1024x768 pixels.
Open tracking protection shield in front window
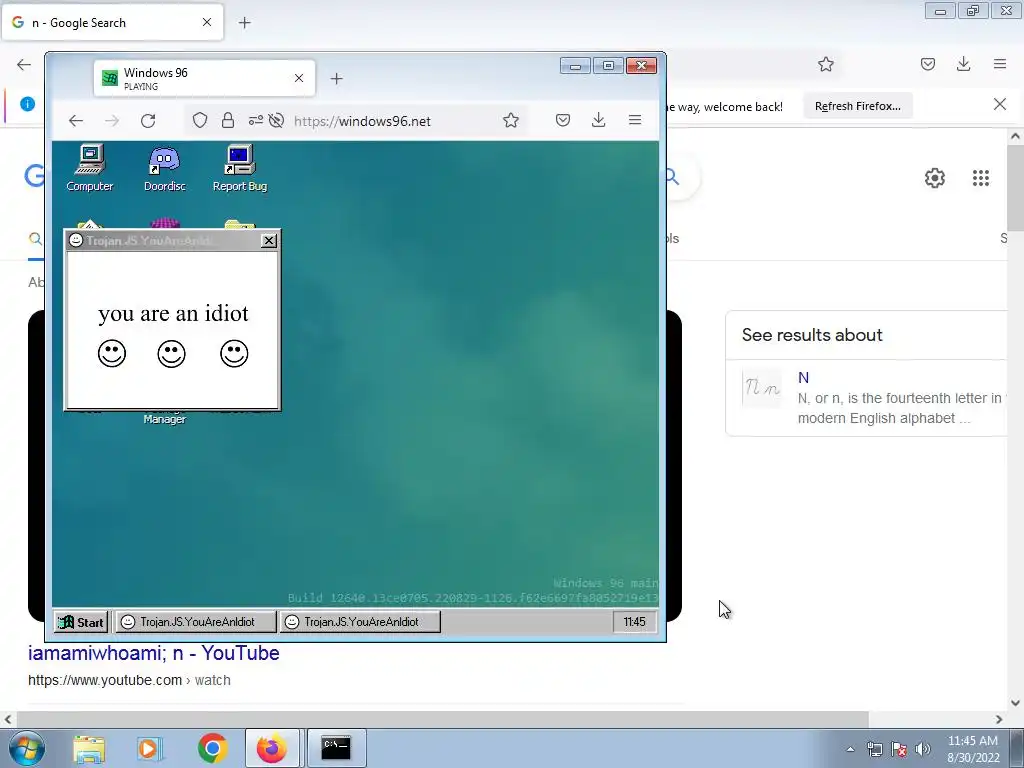tap(200, 120)
